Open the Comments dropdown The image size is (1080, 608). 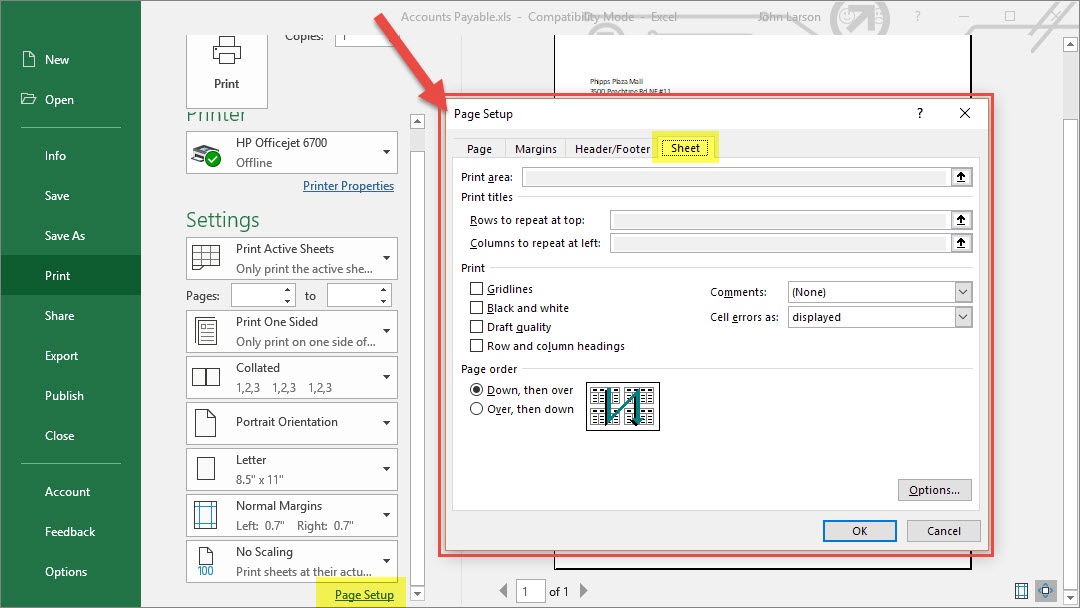(x=962, y=292)
